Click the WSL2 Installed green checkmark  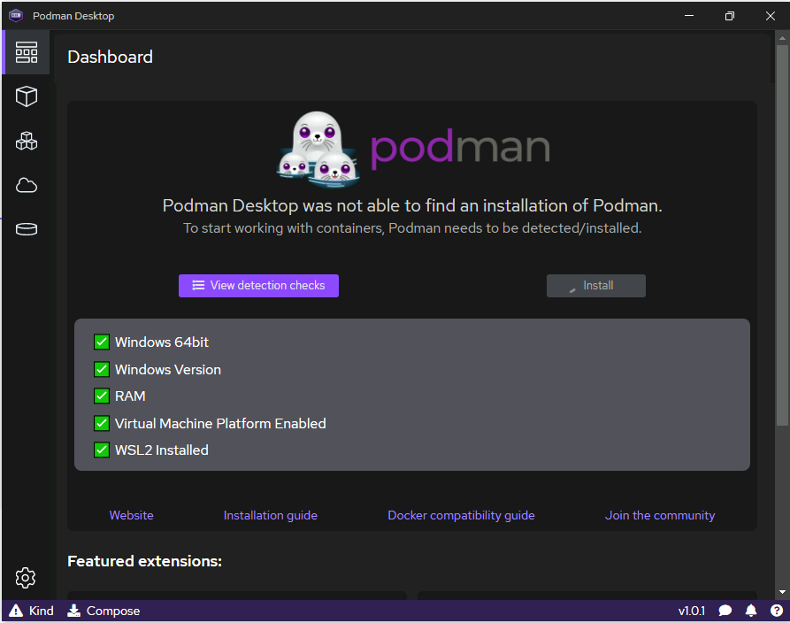point(102,450)
